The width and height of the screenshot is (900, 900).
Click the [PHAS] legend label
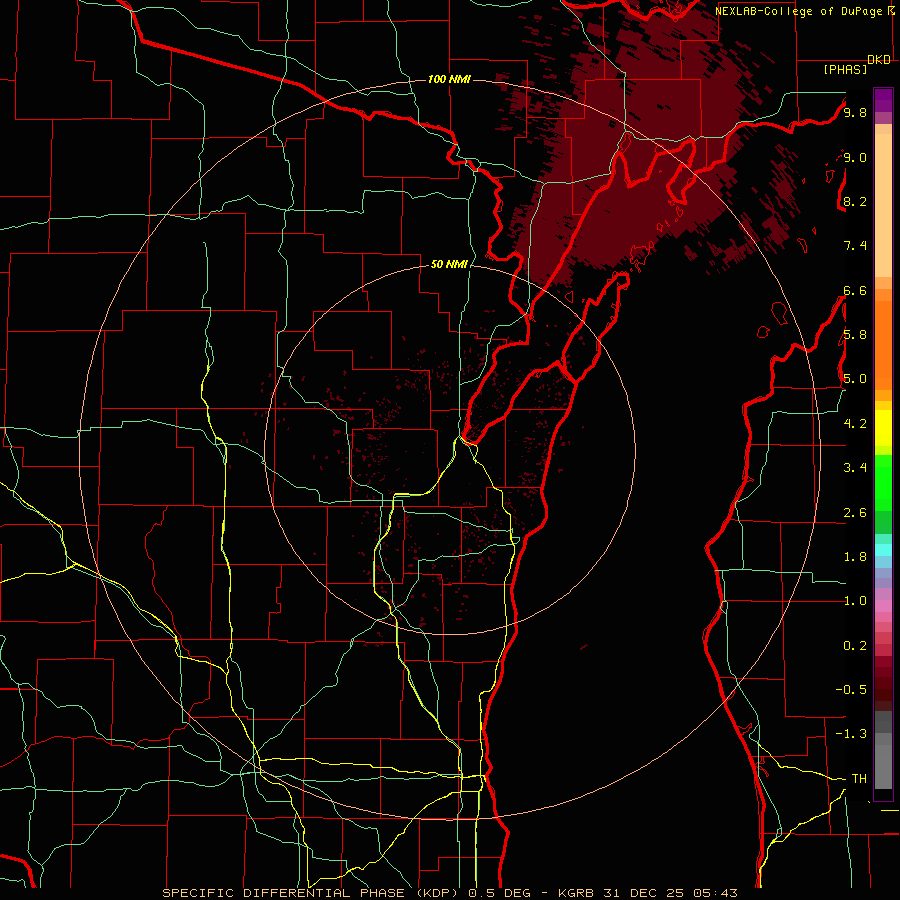(845, 69)
